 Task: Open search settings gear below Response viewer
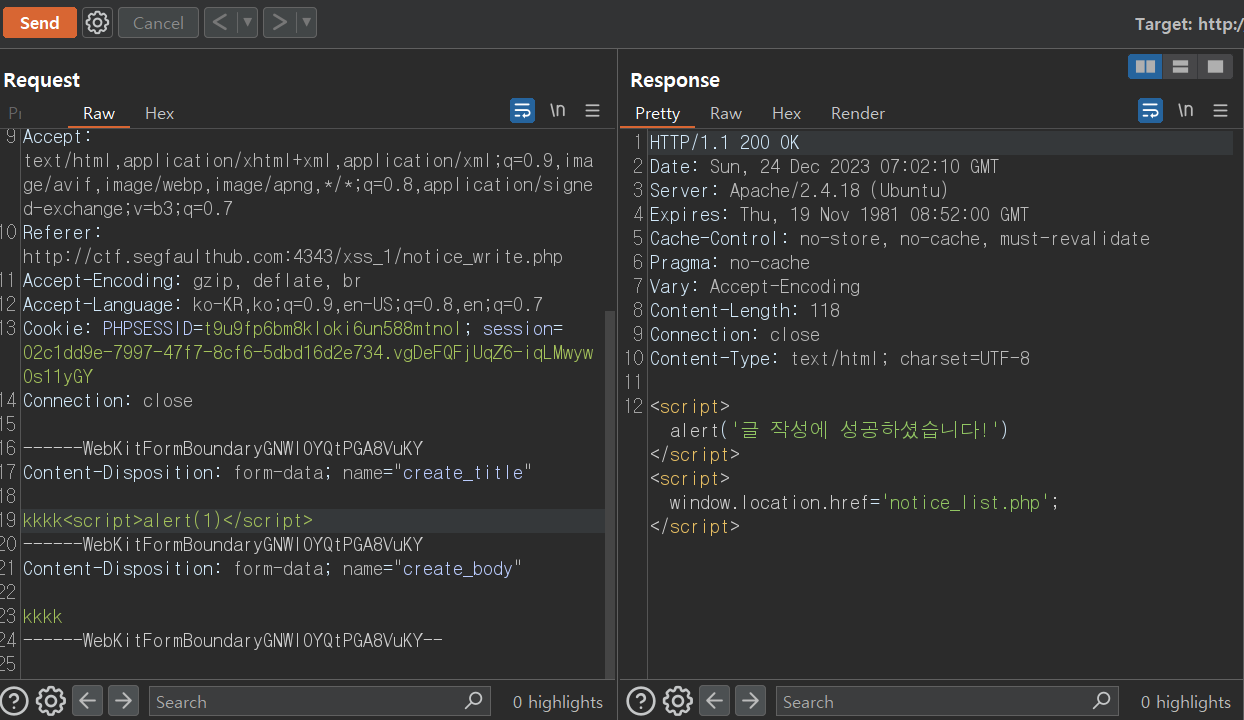[678, 701]
